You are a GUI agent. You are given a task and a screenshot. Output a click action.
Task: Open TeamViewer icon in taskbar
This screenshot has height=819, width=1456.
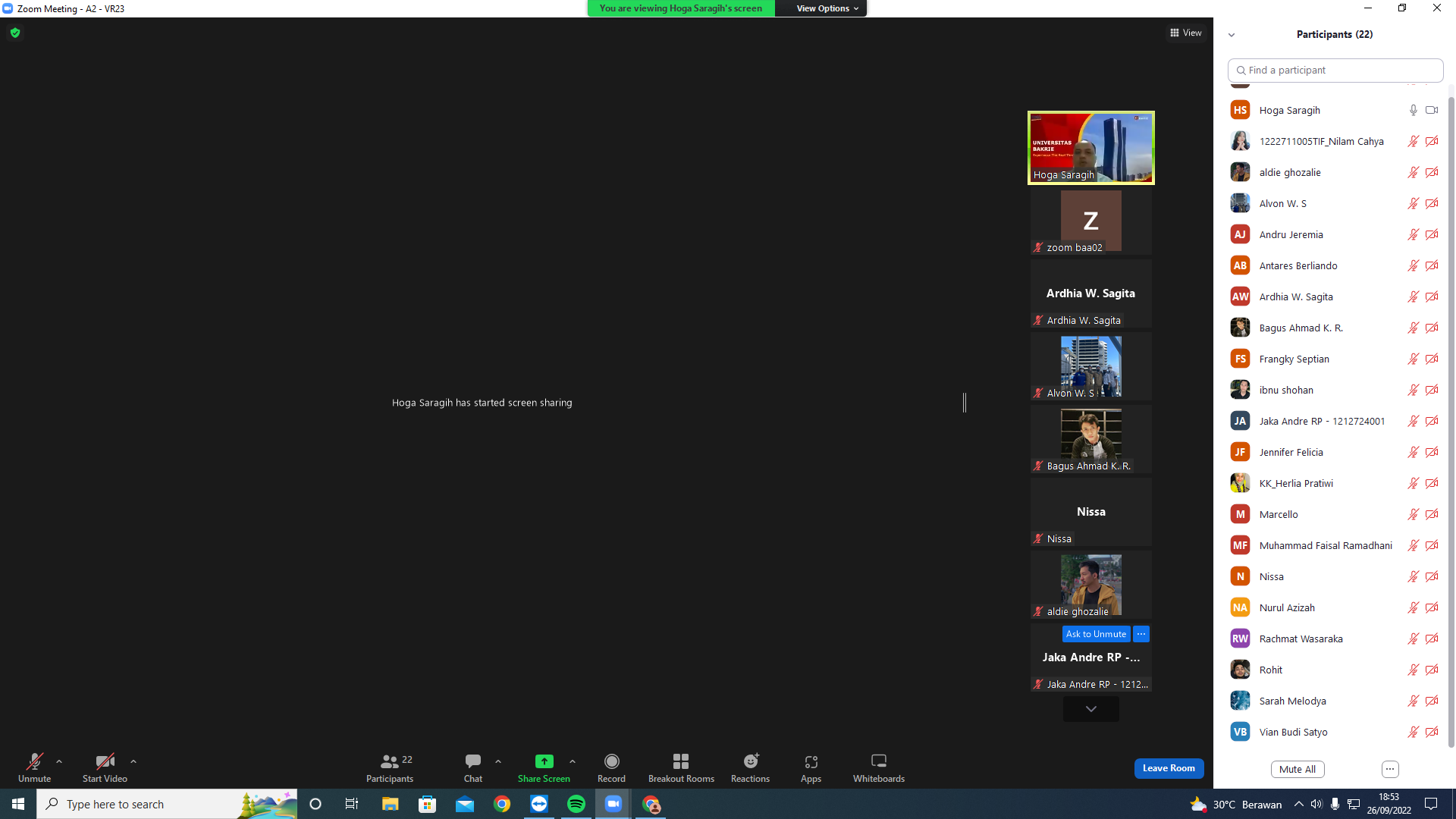(539, 804)
